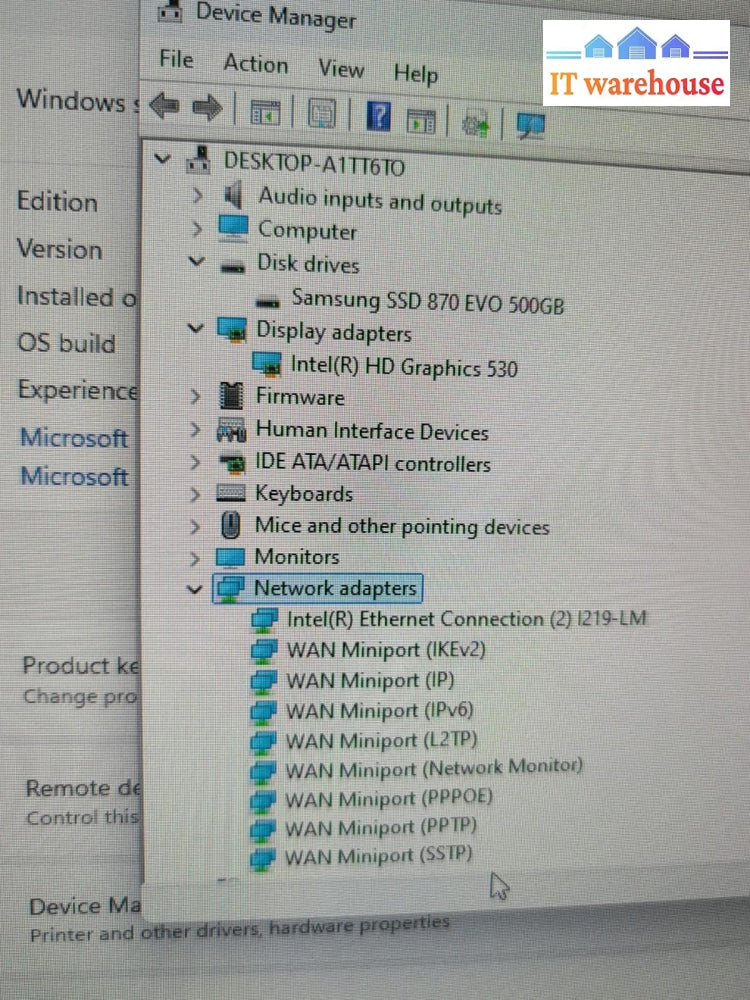Expand the Keyboards category
Image resolution: width=750 pixels, height=1000 pixels.
[x=195, y=494]
